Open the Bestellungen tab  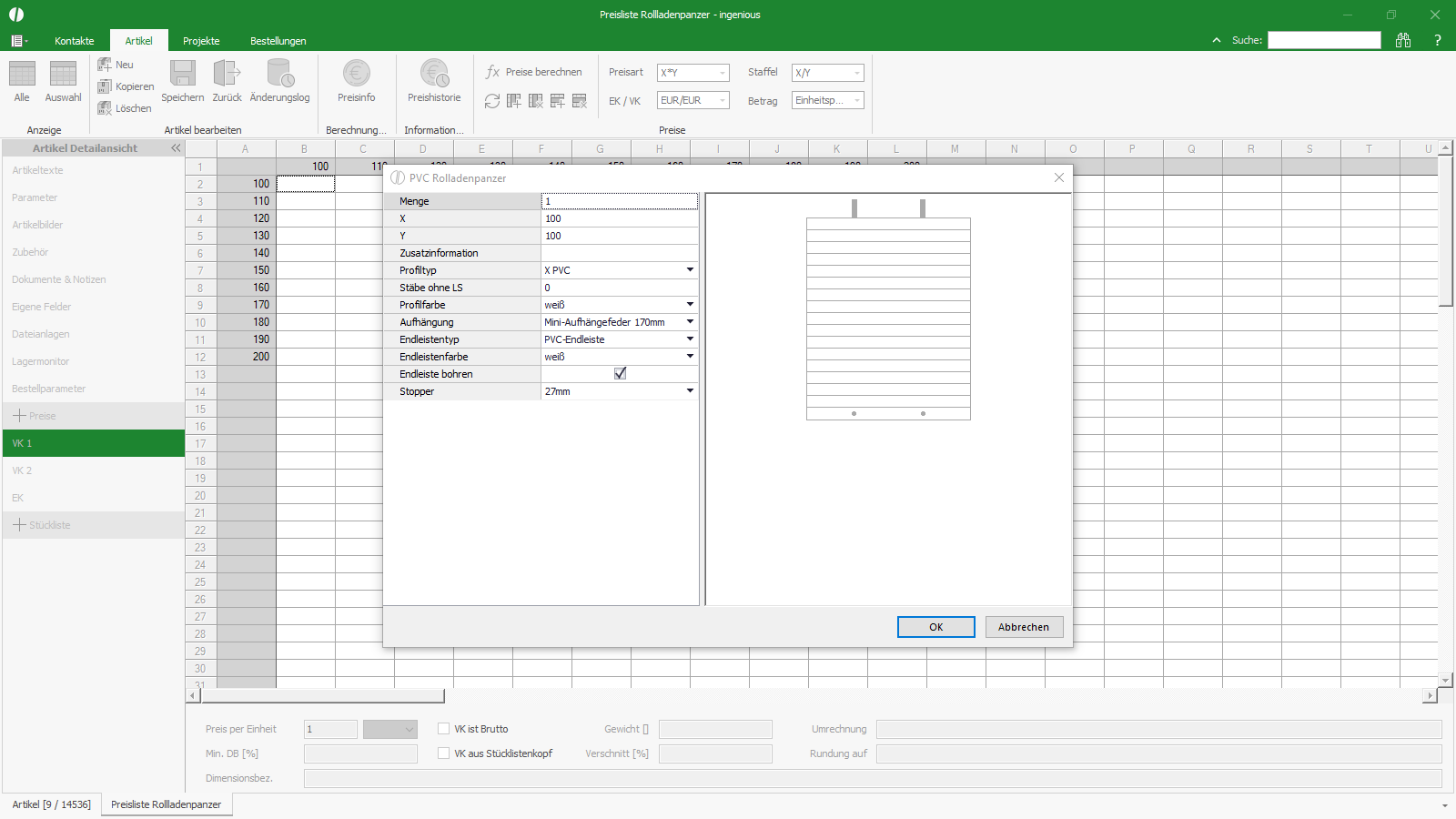point(278,41)
